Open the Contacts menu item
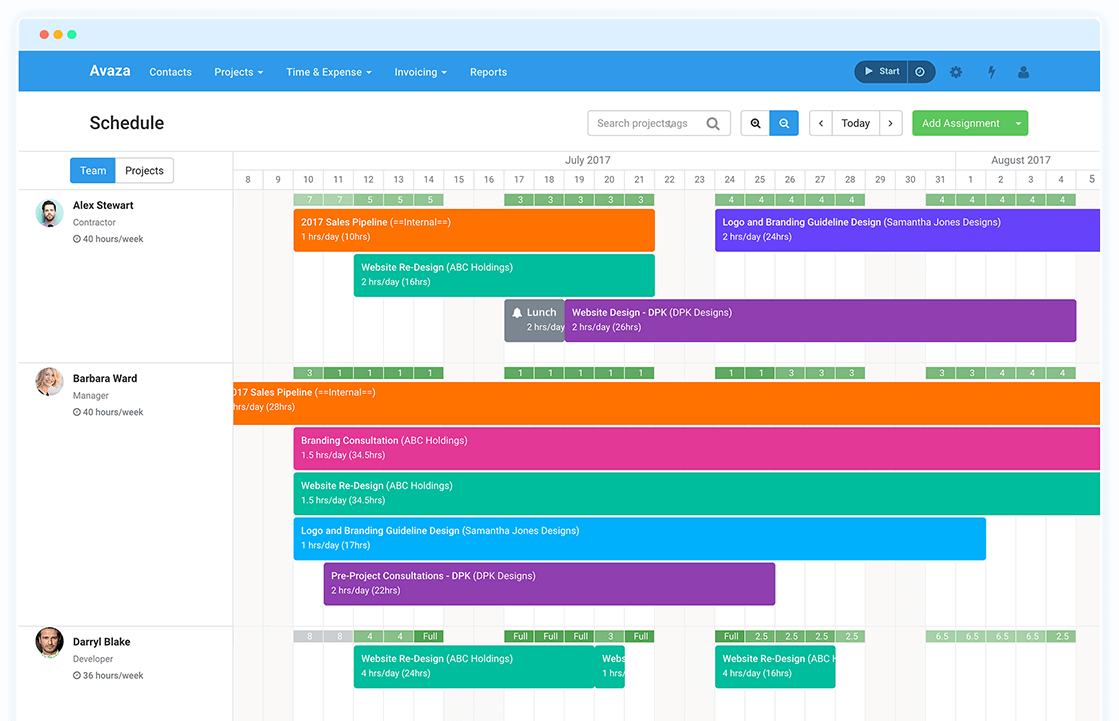The width and height of the screenshot is (1119, 721). point(170,72)
